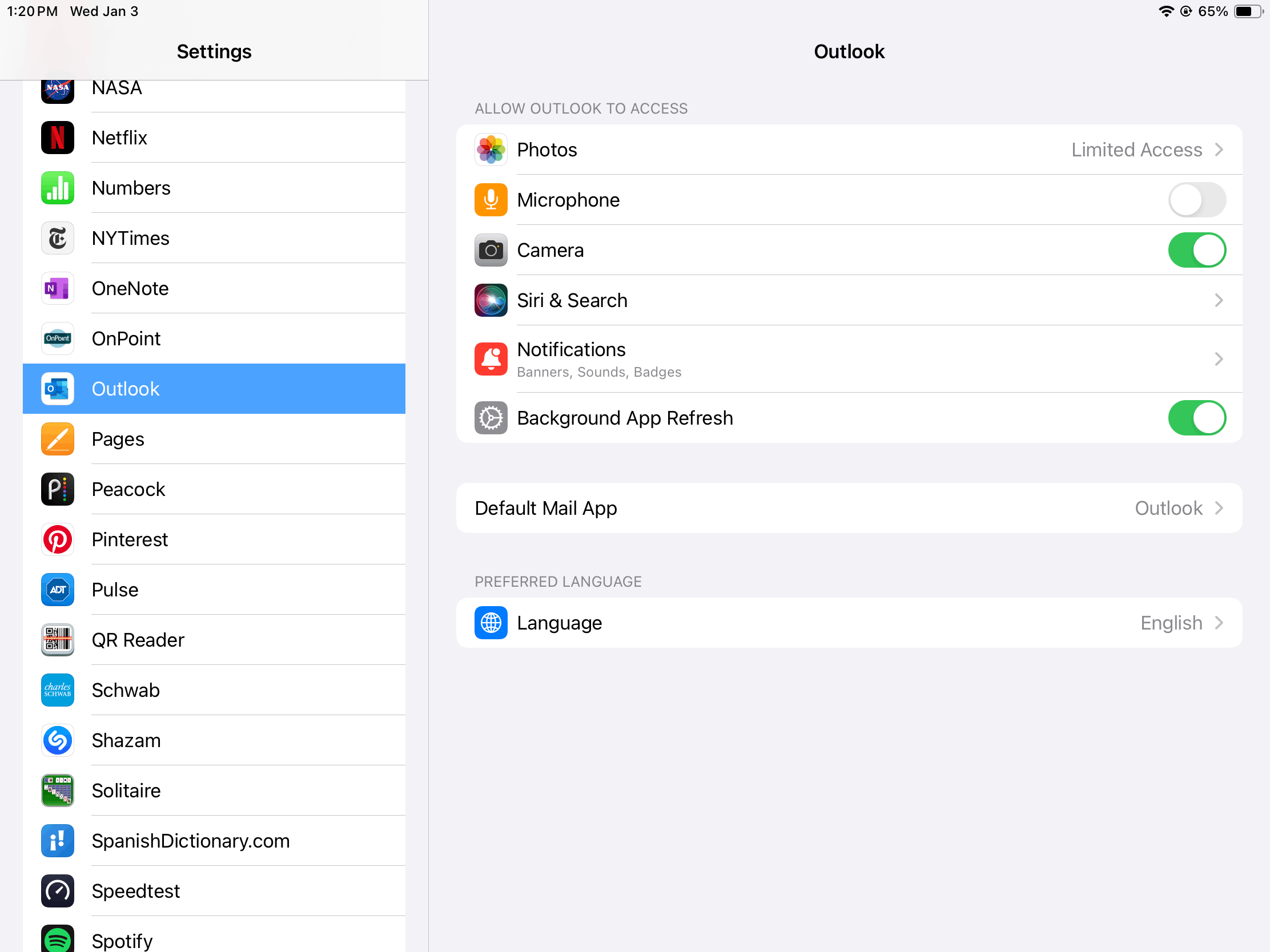
Task: Tap the Shazam app icon
Action: click(x=58, y=740)
